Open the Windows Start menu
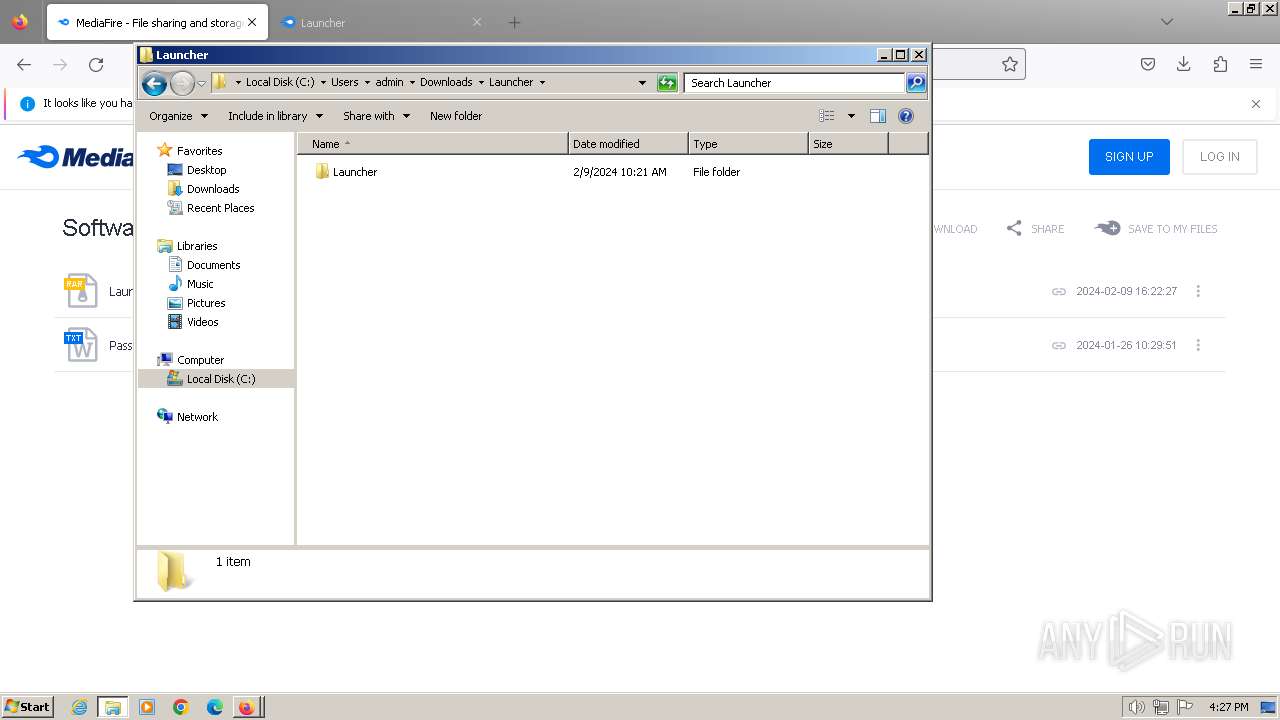The width and height of the screenshot is (1280, 720). pyautogui.click(x=27, y=707)
